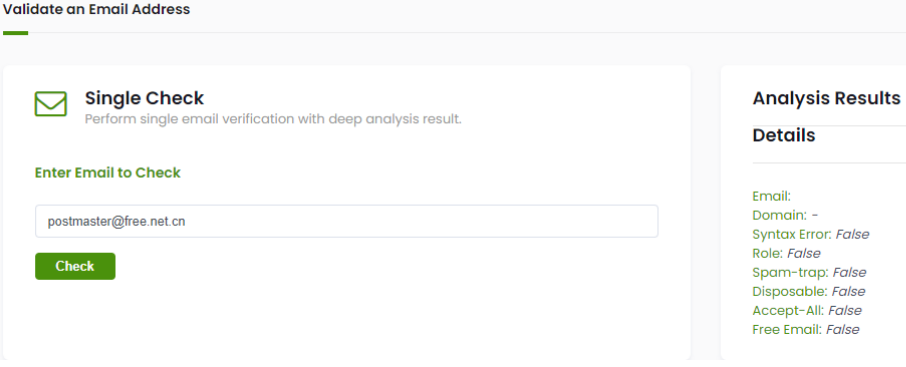The image size is (906, 367).
Task: Select the Single Check heading
Action: pyautogui.click(x=144, y=98)
